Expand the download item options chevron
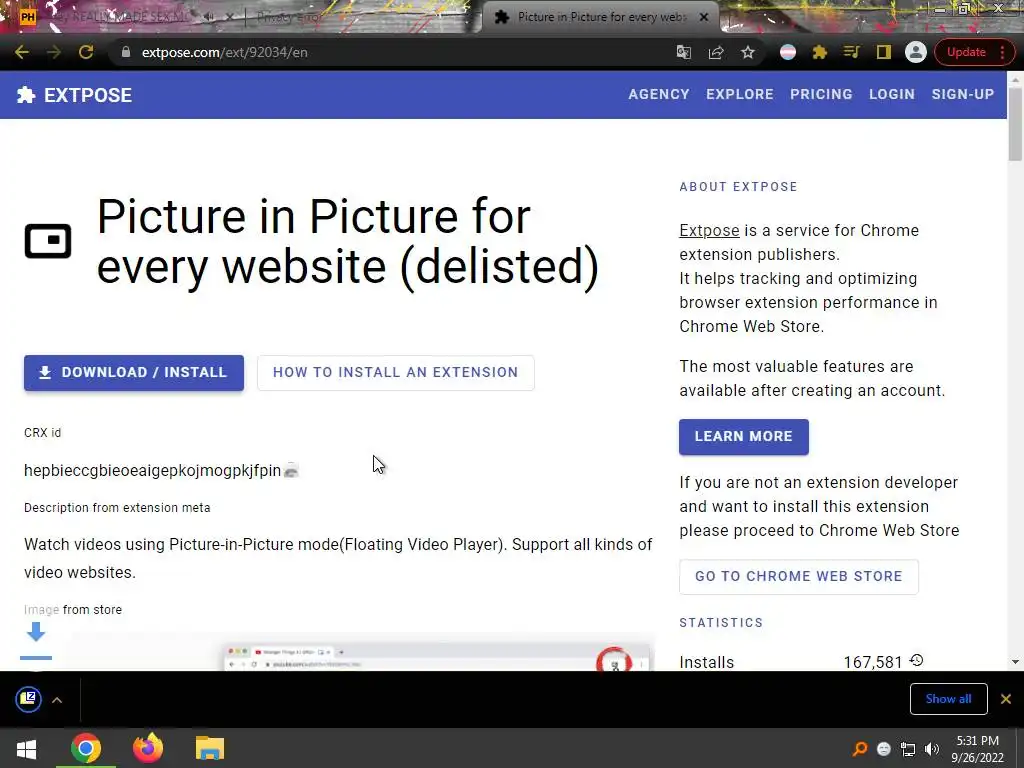The height and width of the screenshot is (768, 1024). tap(57, 700)
